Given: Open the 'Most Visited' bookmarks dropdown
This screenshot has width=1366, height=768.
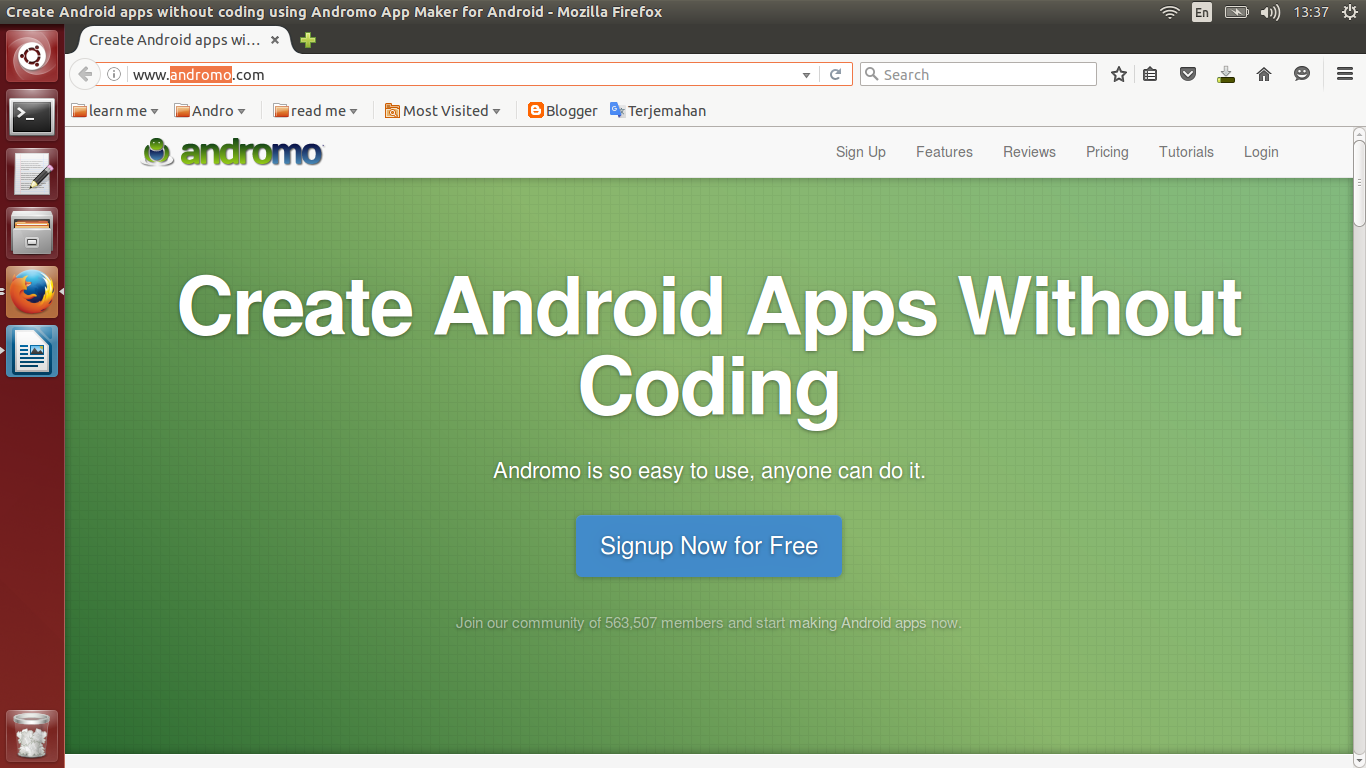Looking at the screenshot, I should 443,111.
